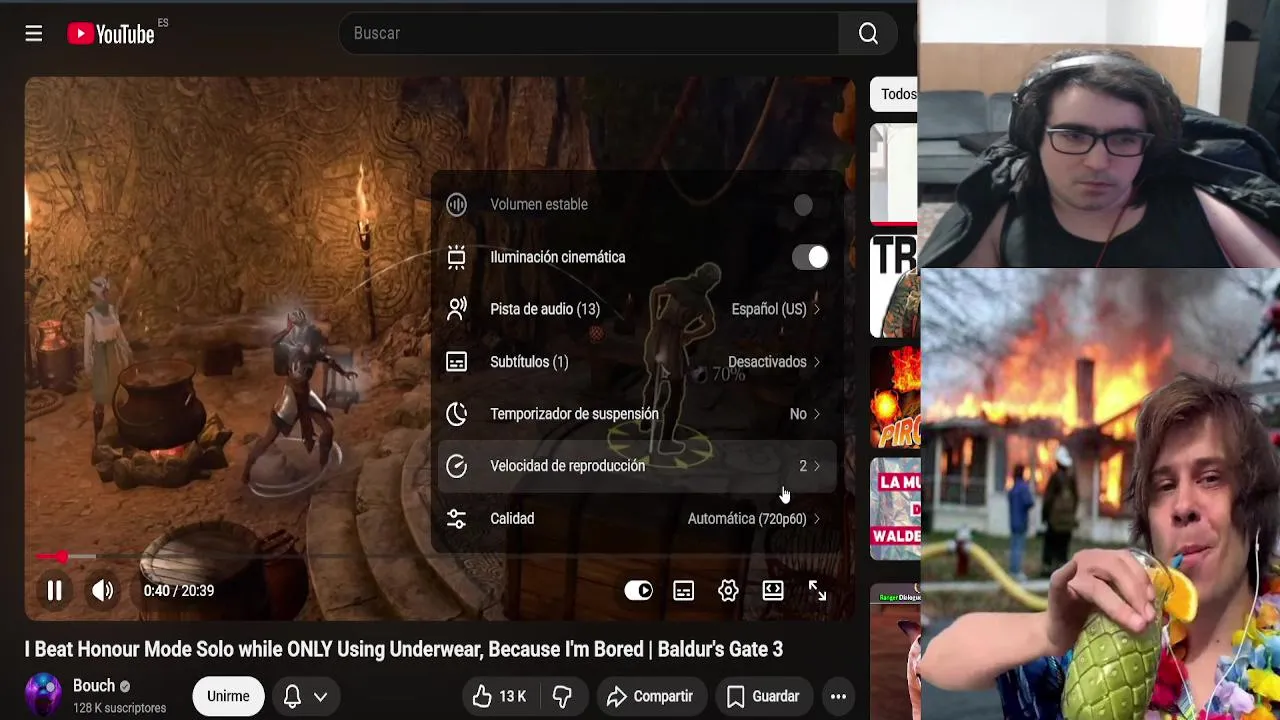Click the red progress scrubber handle

63,556
